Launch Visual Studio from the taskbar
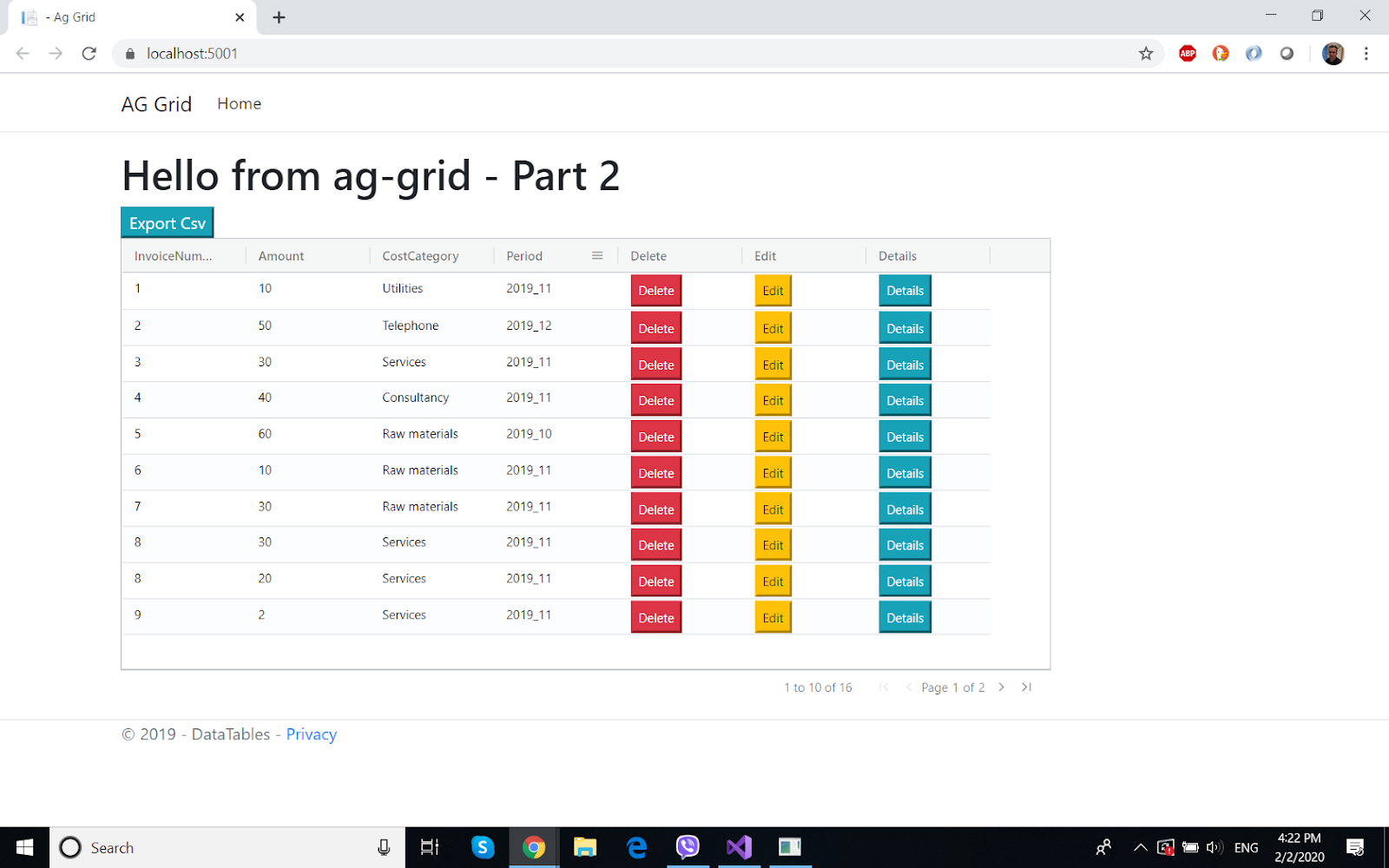Screen dimensions: 1389x868 739,847
